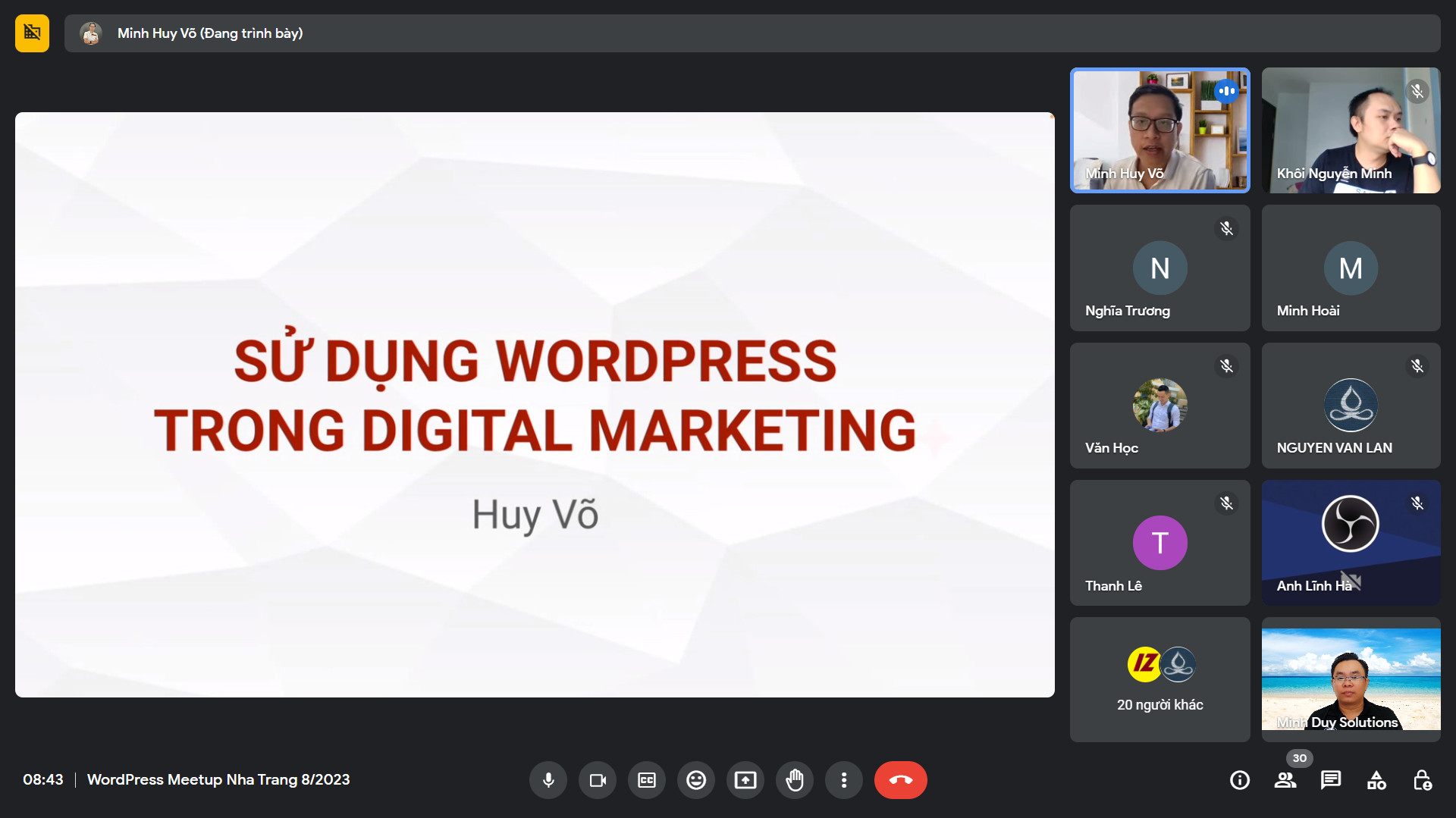Open the activities panel
This screenshot has height=818, width=1456.
pyautogui.click(x=1376, y=780)
